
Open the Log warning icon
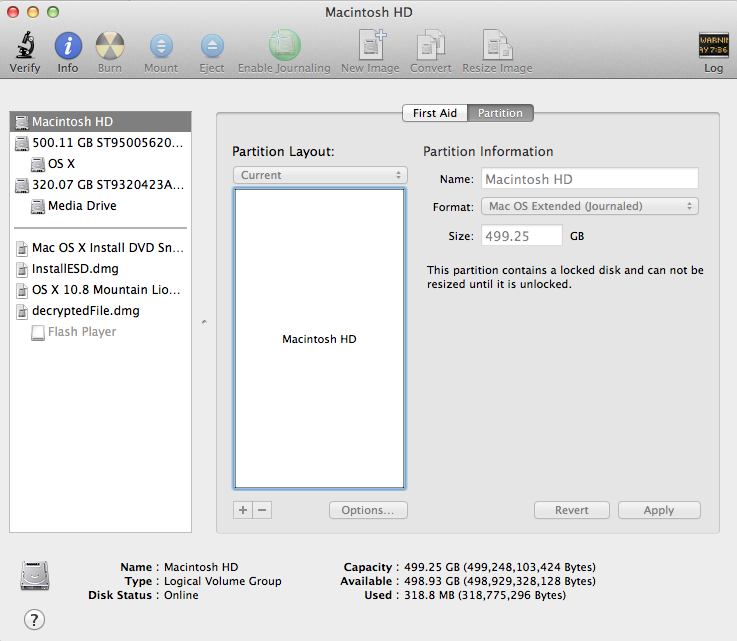[713, 46]
